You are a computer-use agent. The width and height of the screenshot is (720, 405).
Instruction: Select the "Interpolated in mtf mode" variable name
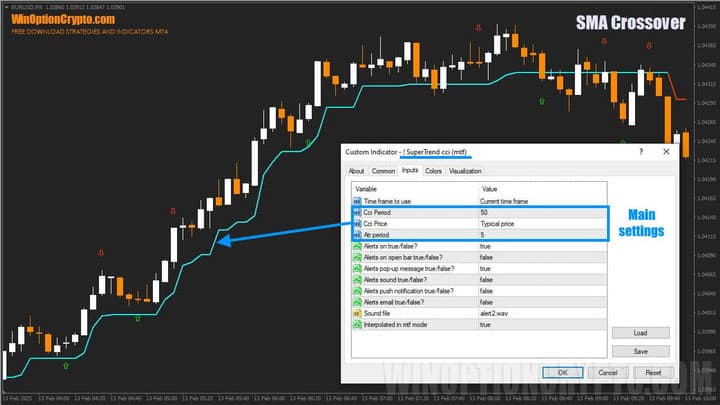(395, 324)
